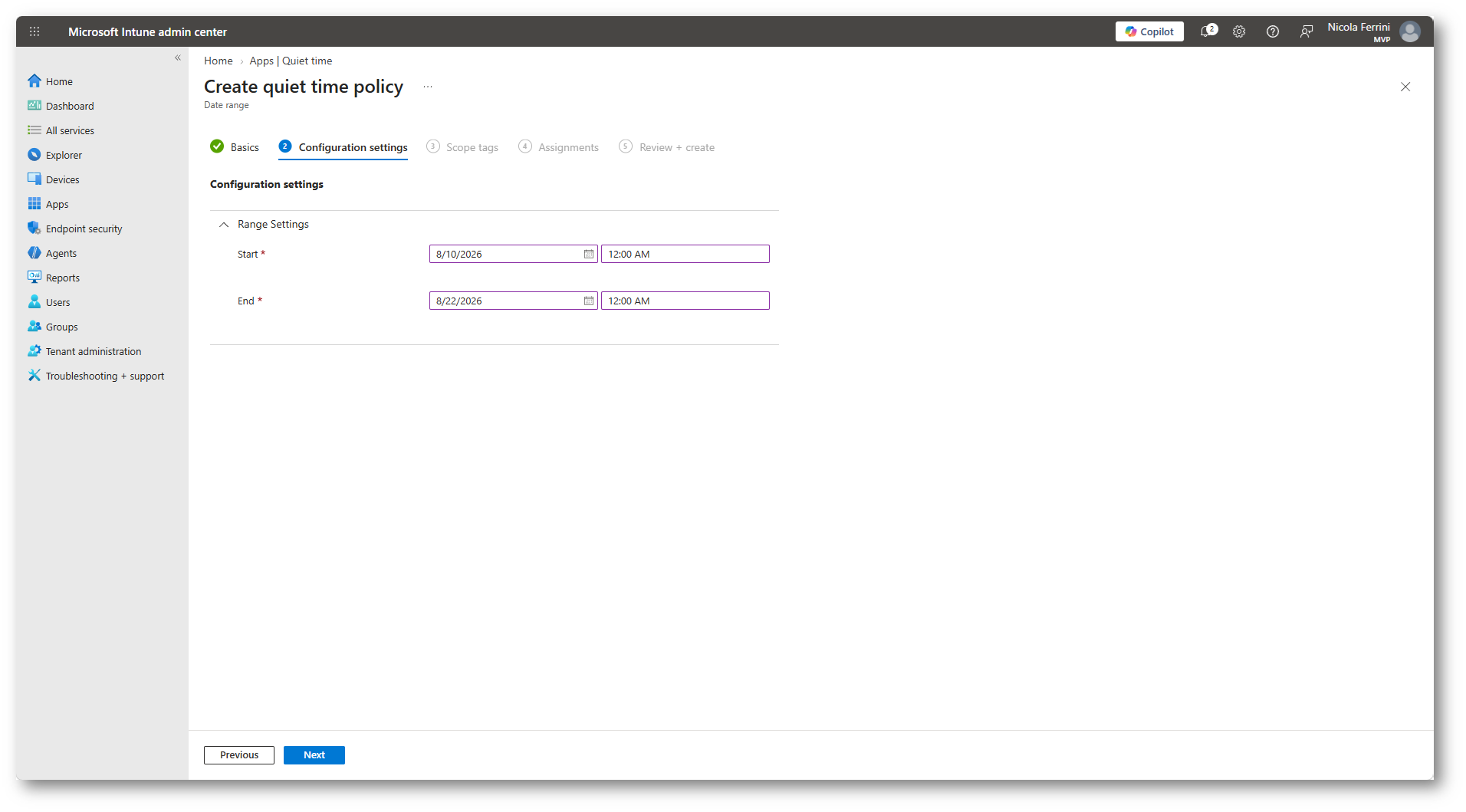Click the Create quiet time policy heading
Screen dimensions: 1466x812
click(304, 87)
